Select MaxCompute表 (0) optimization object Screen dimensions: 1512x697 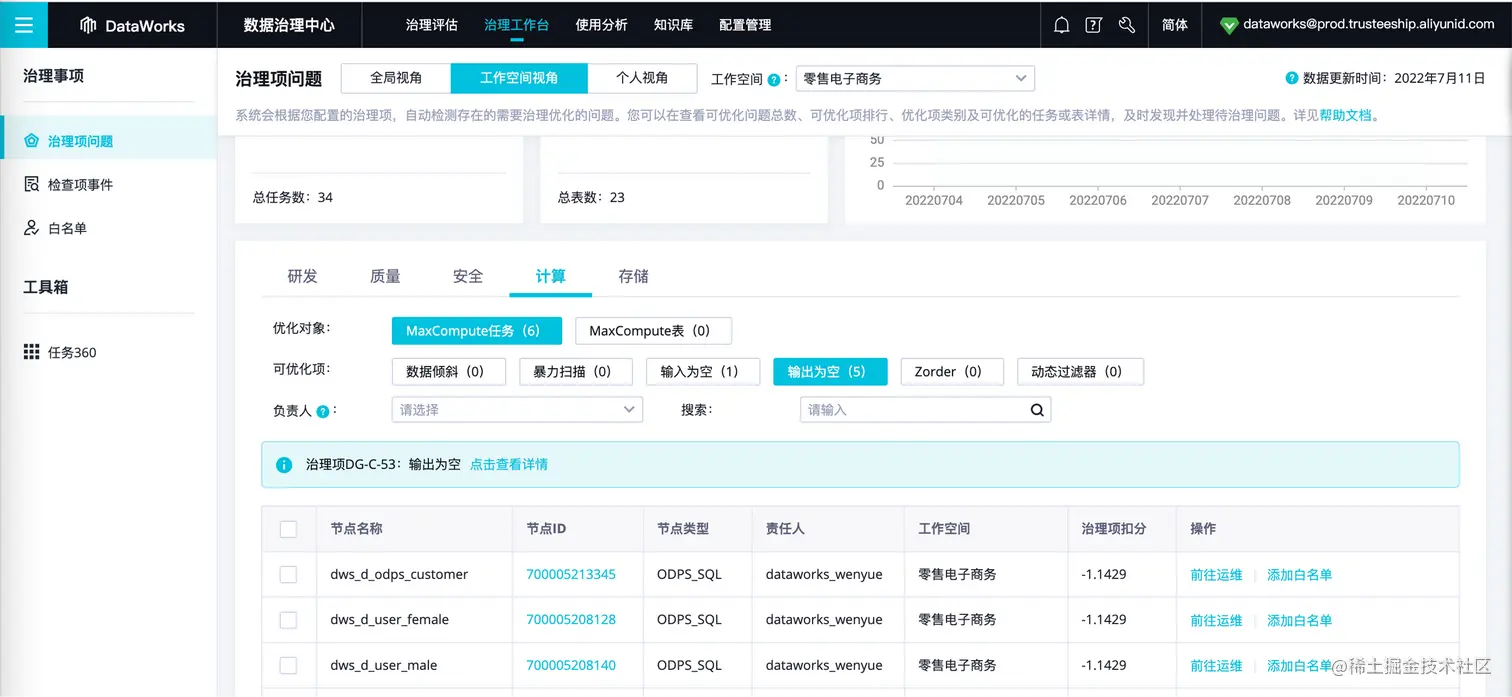[x=654, y=331]
